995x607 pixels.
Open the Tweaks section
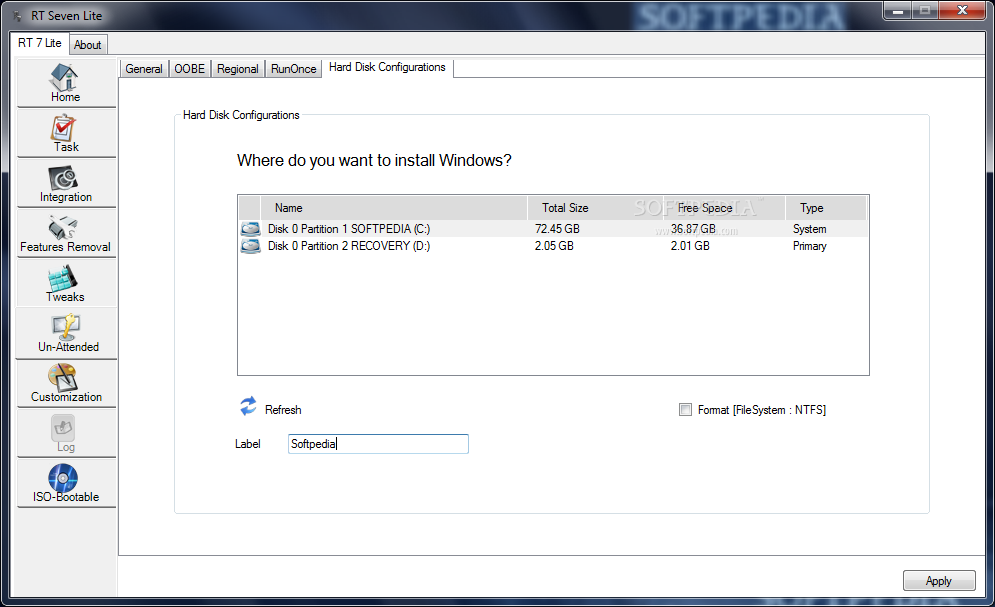(66, 284)
